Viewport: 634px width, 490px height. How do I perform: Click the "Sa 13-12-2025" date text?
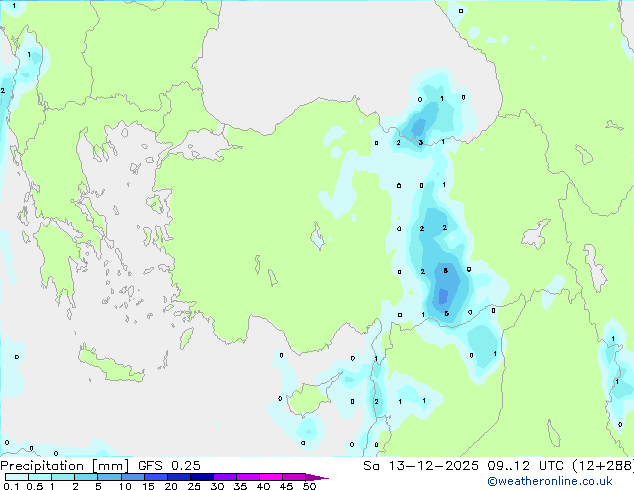coord(421,466)
